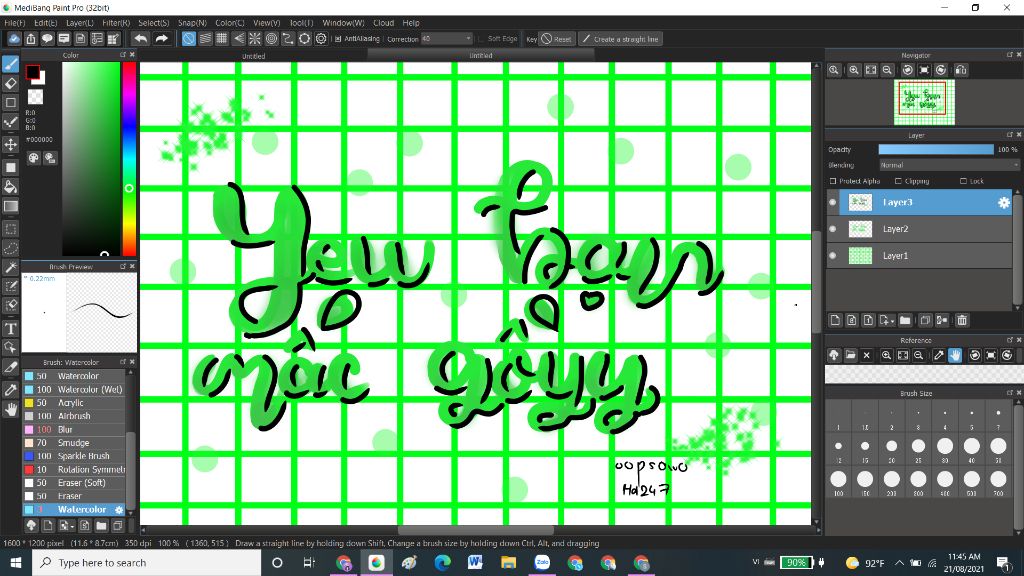
Task: Select the Bucket fill tool
Action: (x=10, y=187)
